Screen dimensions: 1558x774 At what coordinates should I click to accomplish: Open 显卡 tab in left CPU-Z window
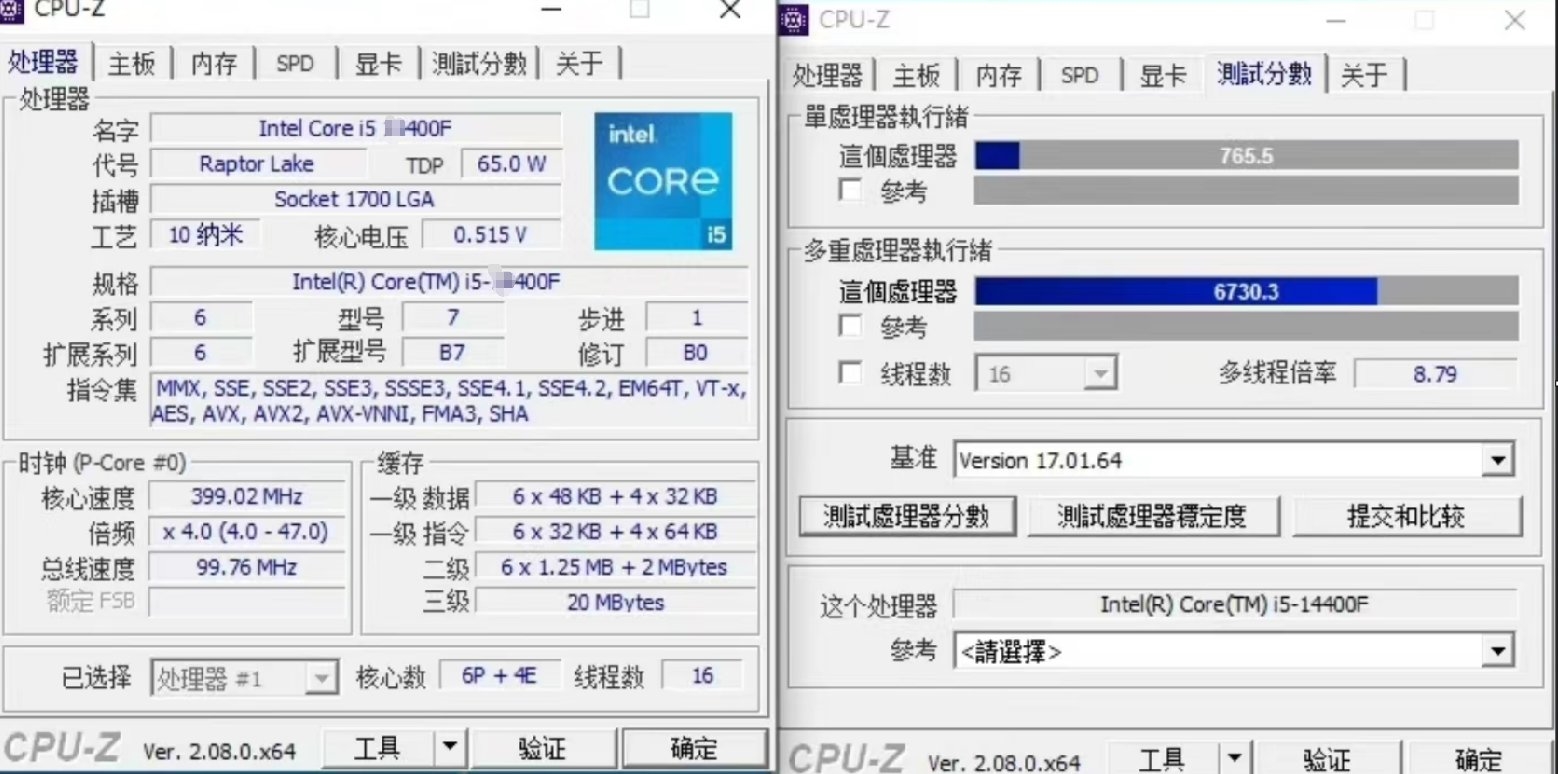pos(378,64)
